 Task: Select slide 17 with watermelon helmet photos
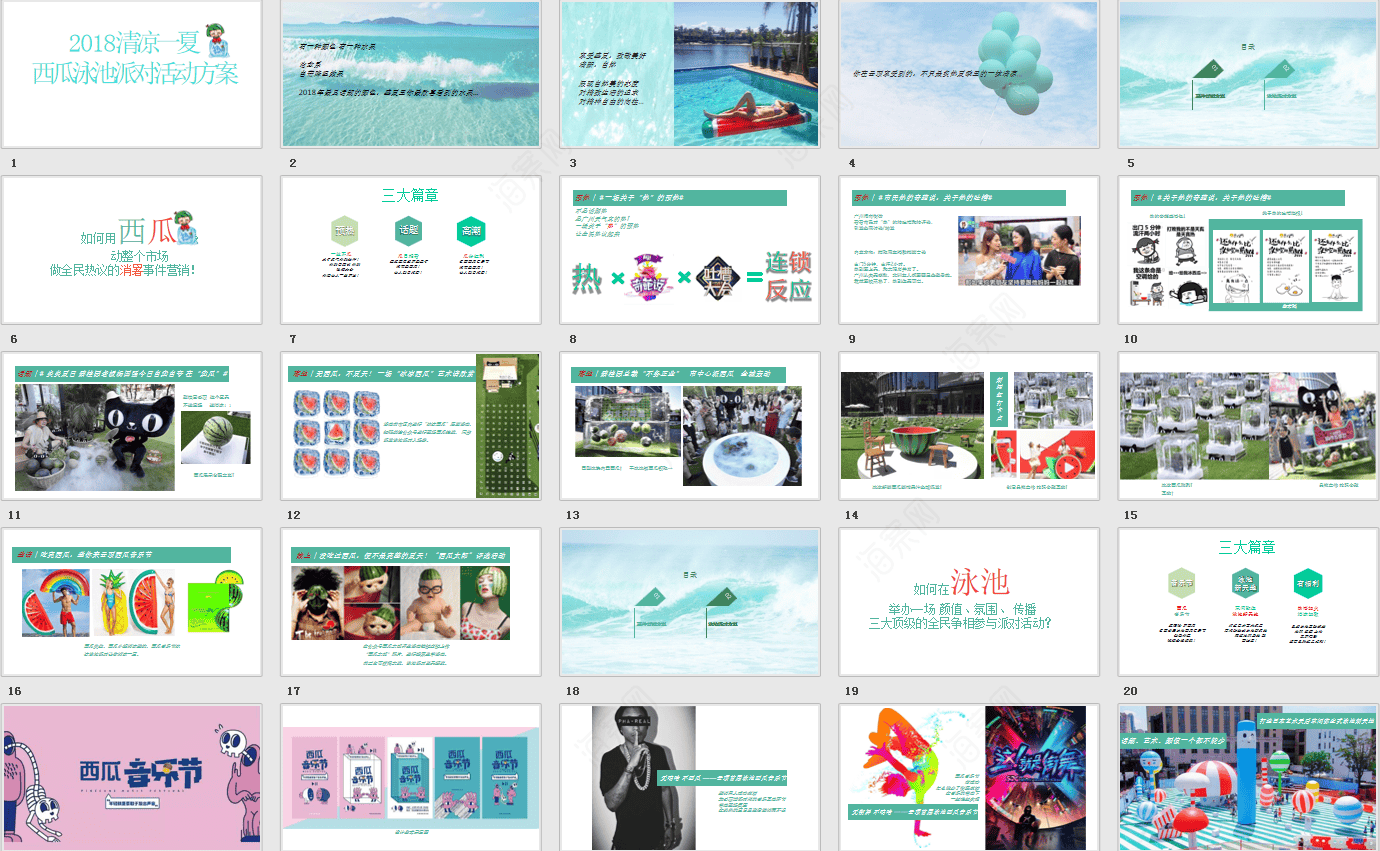(x=411, y=602)
